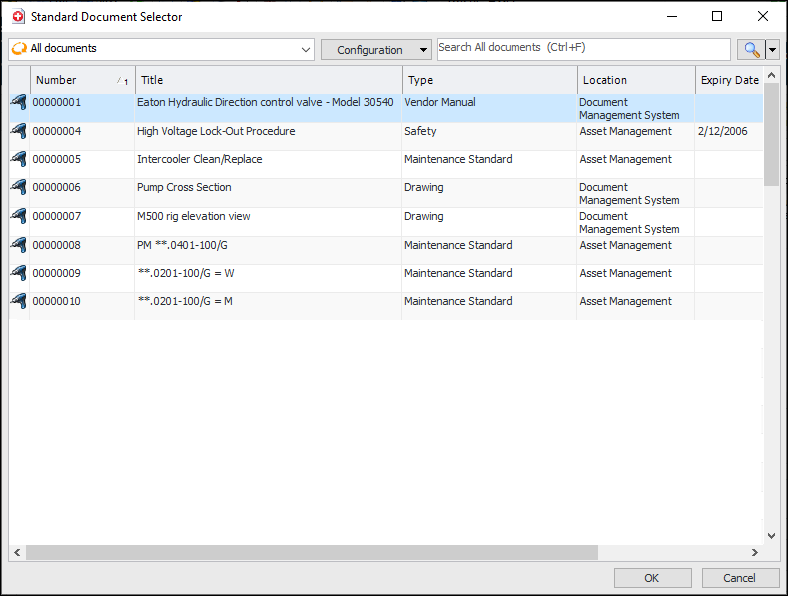This screenshot has width=788, height=596.
Task: Sort by the Expiry Date column header
Action: (729, 80)
